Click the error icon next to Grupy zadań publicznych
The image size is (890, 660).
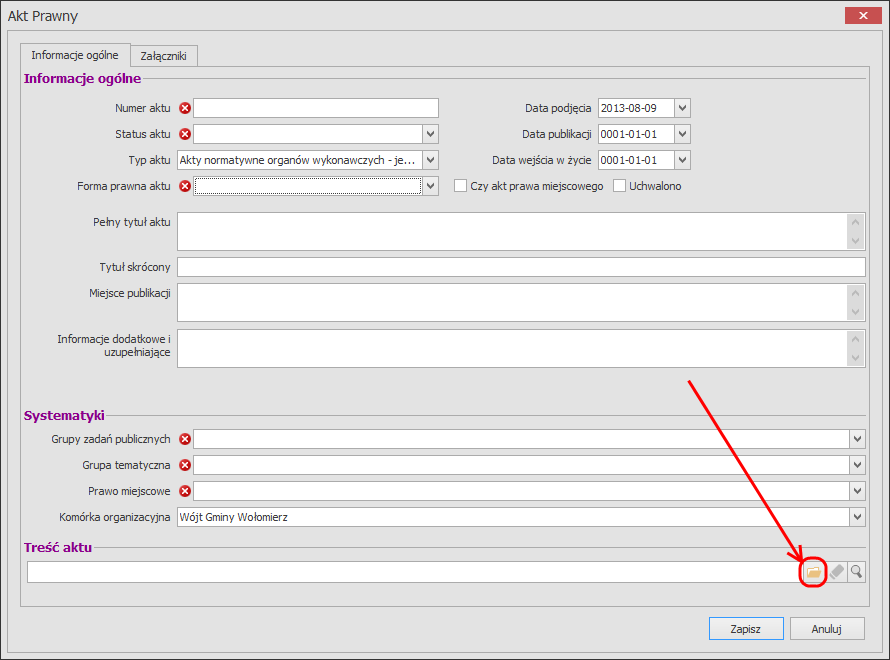tap(185, 439)
